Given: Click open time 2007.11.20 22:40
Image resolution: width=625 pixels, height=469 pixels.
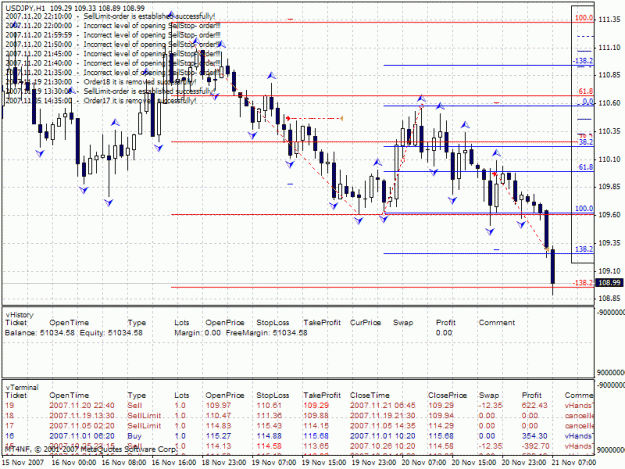Looking at the screenshot, I should 82,406.
